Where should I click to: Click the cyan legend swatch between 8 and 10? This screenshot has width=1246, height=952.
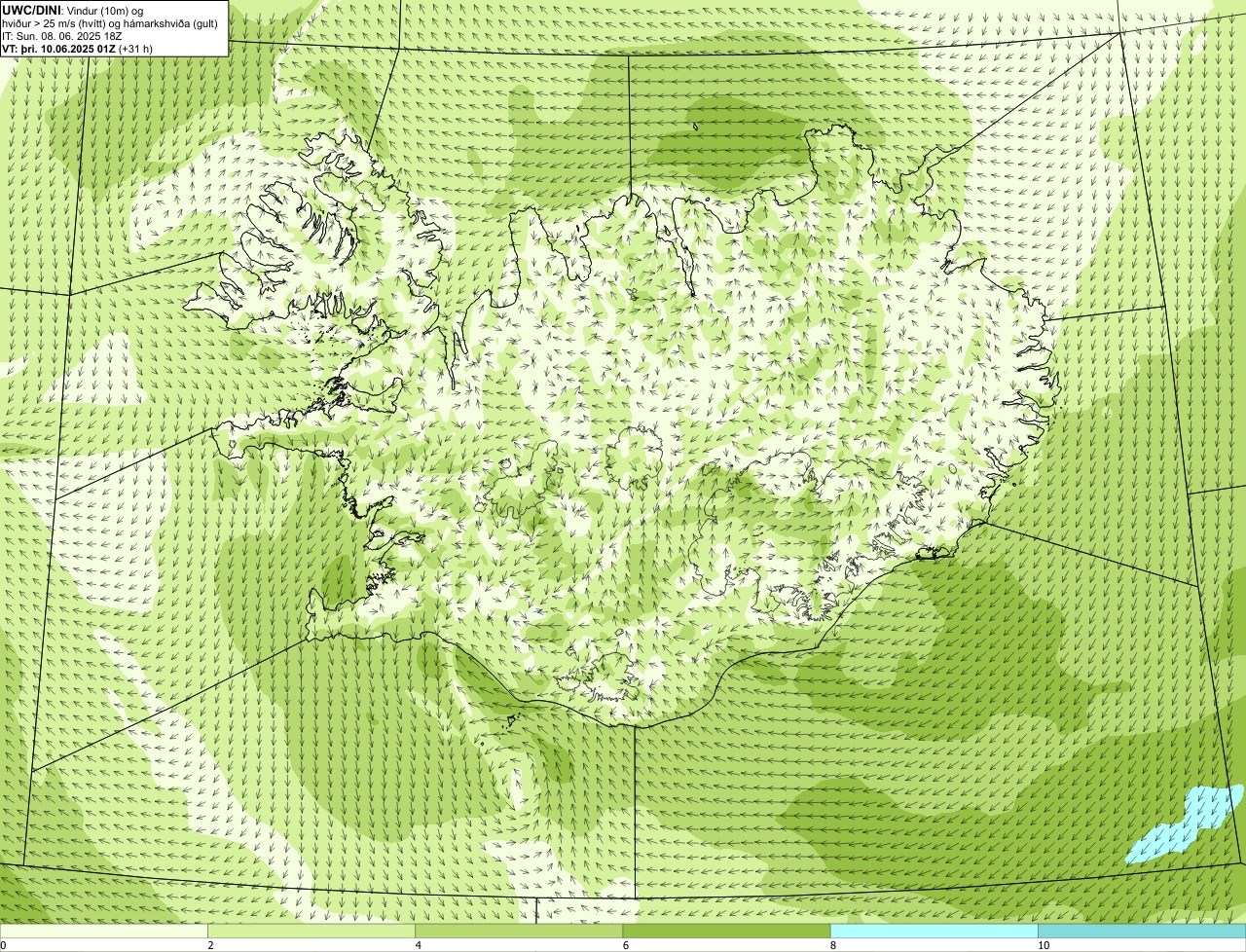pyautogui.click(x=934, y=932)
